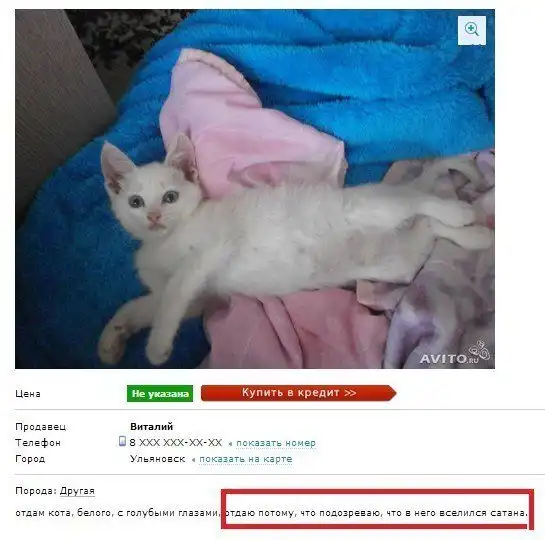
Task: Click the small arrow before 'показать номер'
Action: pyautogui.click(x=230, y=444)
